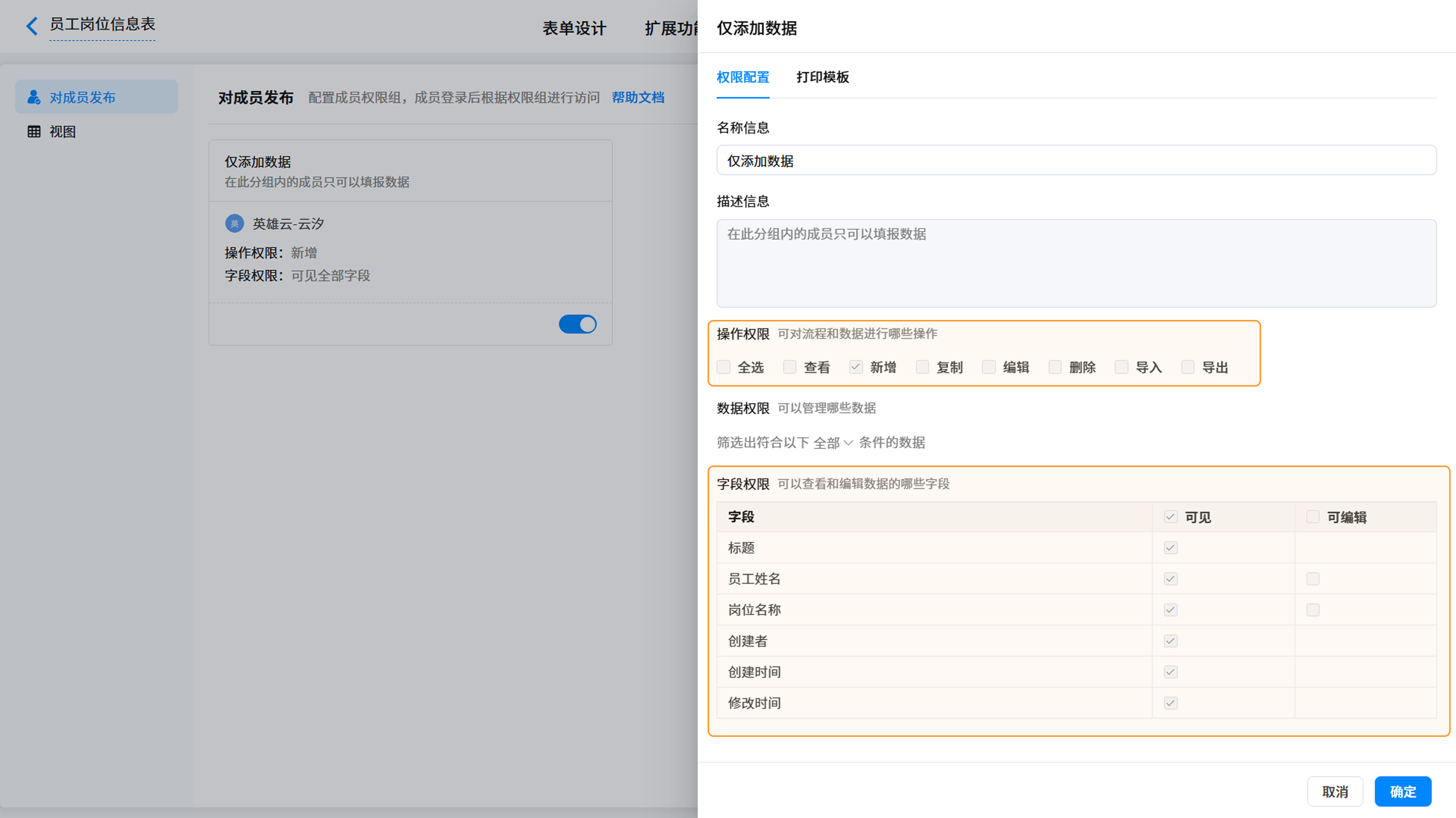Toggle visible checkbox for 创建时间 row
The height and width of the screenshot is (818, 1456).
coord(1170,672)
